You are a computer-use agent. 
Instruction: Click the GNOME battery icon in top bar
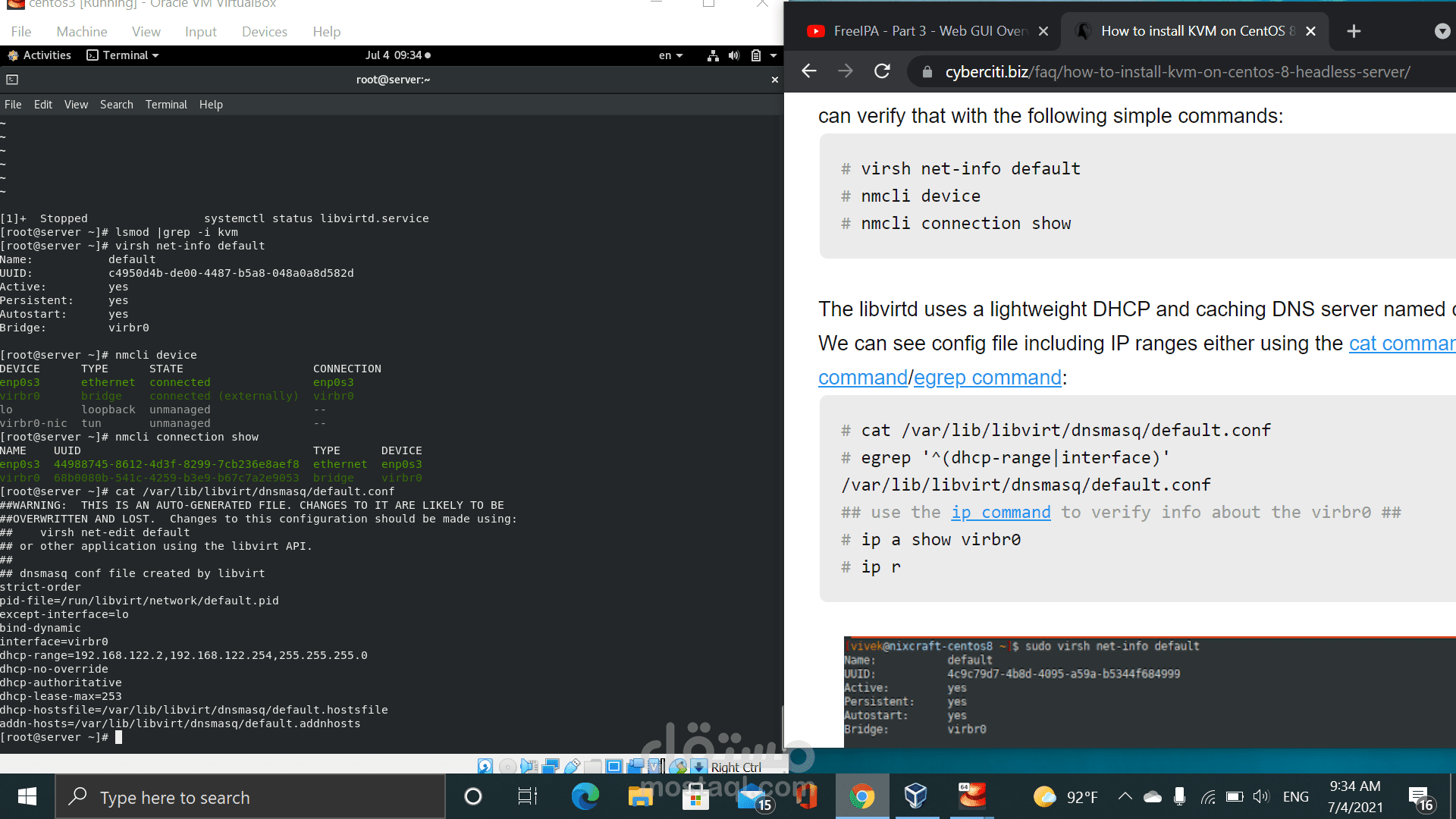pos(756,55)
